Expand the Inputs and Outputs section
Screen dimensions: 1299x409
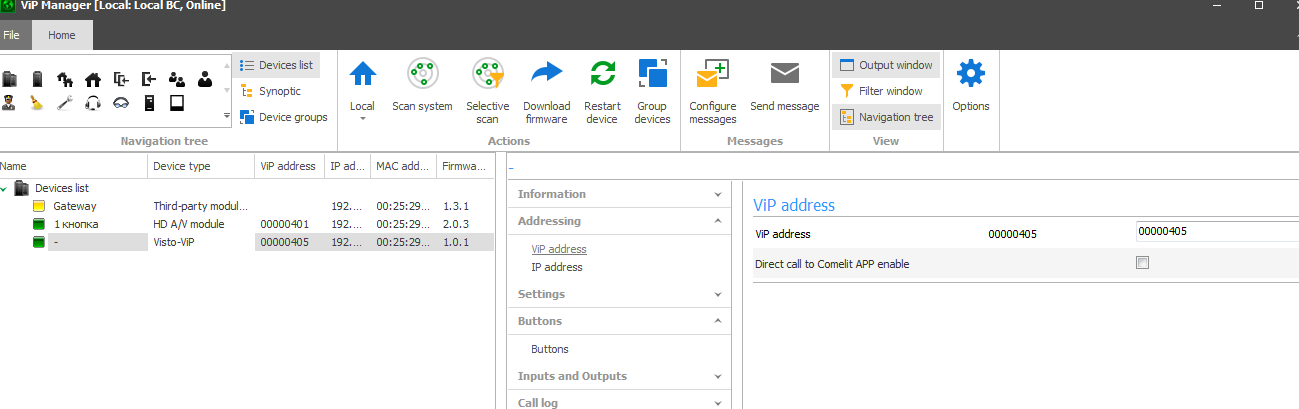[x=619, y=376]
